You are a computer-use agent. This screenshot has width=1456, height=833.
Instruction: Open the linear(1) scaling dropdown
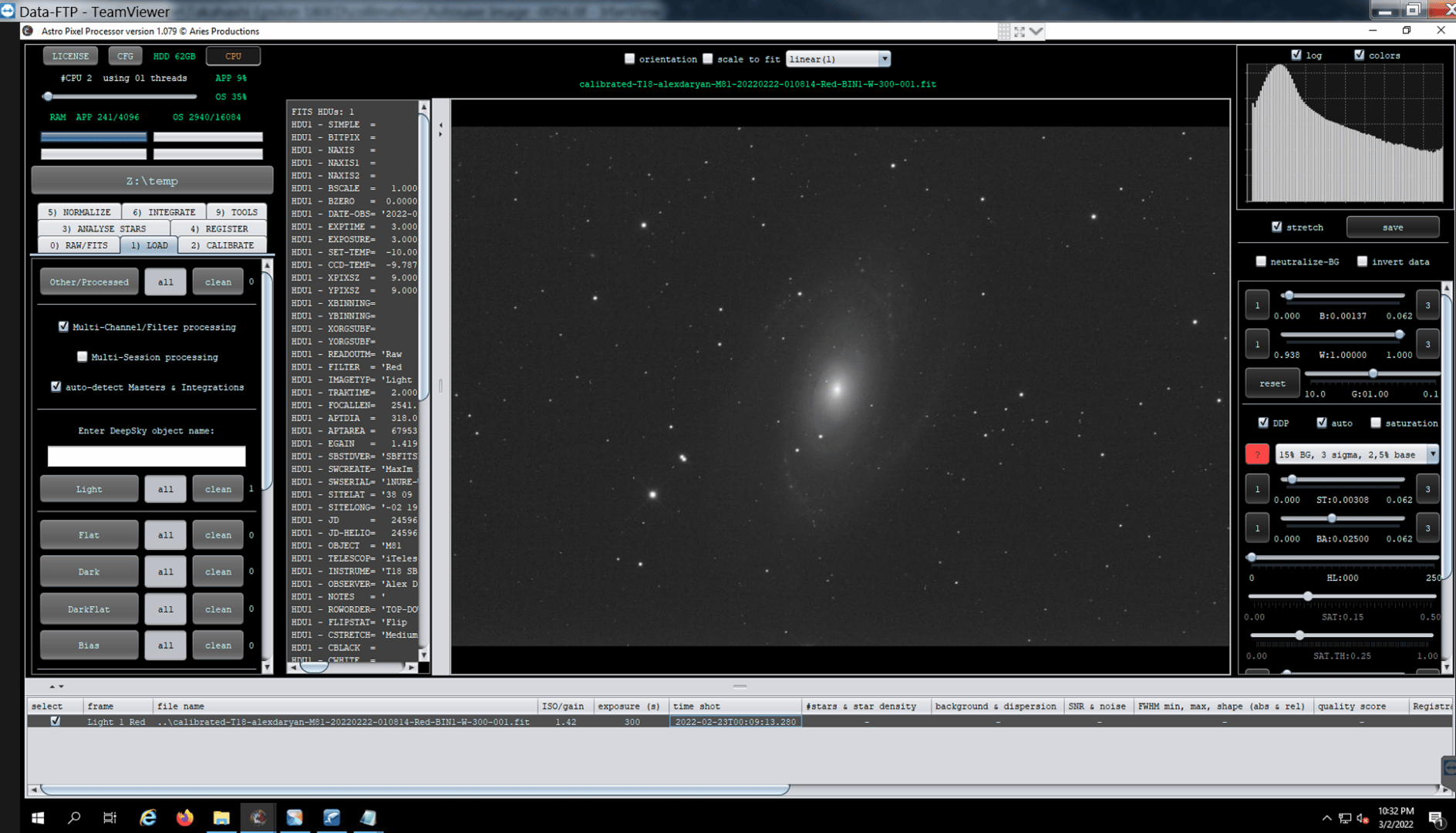click(x=838, y=59)
